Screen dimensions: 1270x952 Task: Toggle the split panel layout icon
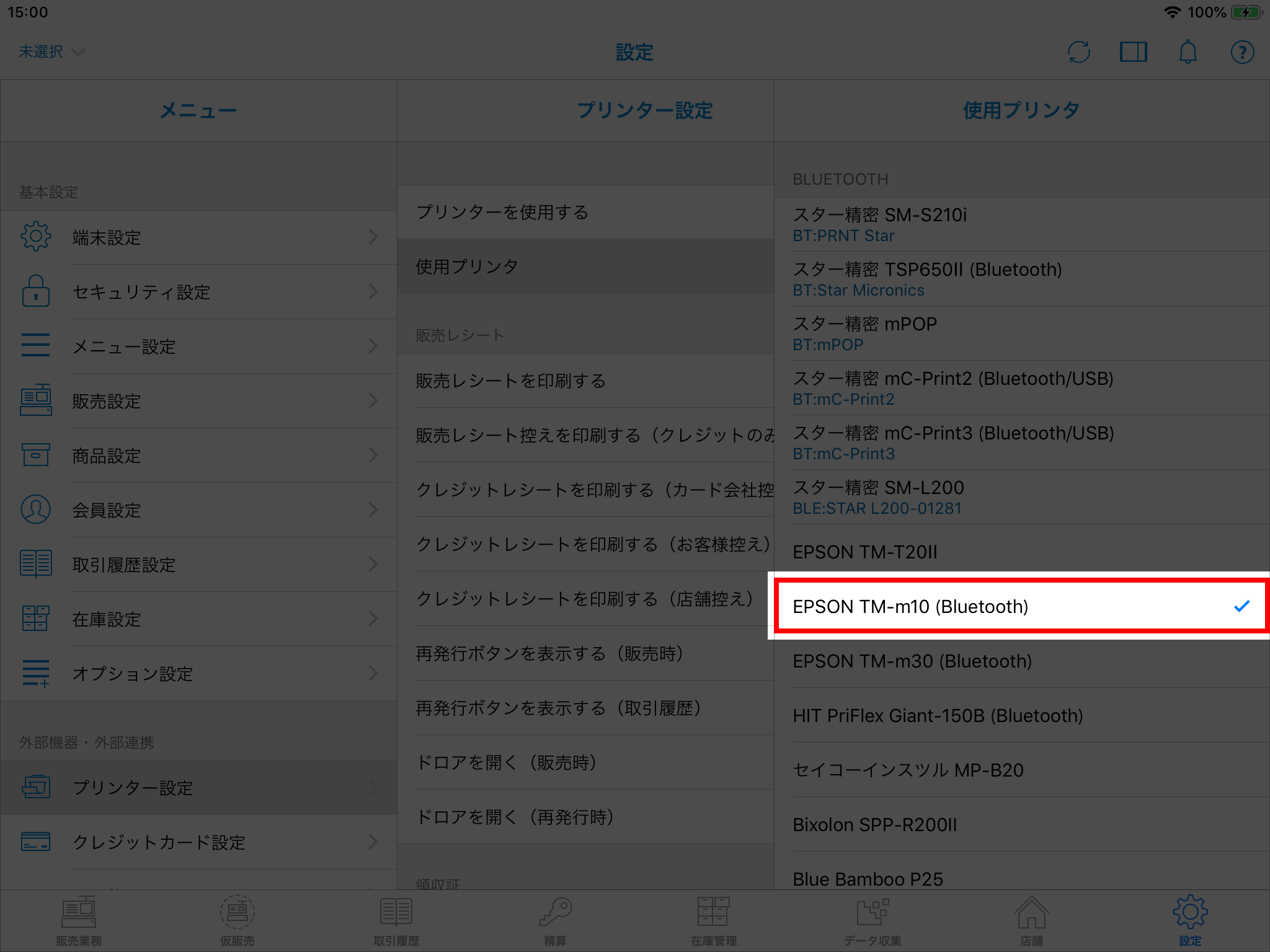click(x=1133, y=52)
